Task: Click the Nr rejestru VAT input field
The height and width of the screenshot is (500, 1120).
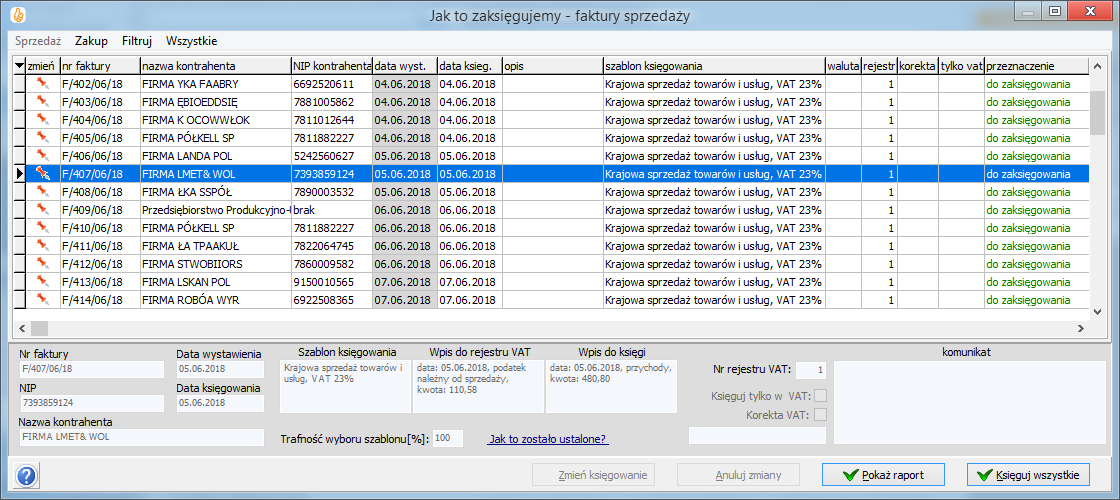Action: point(811,371)
